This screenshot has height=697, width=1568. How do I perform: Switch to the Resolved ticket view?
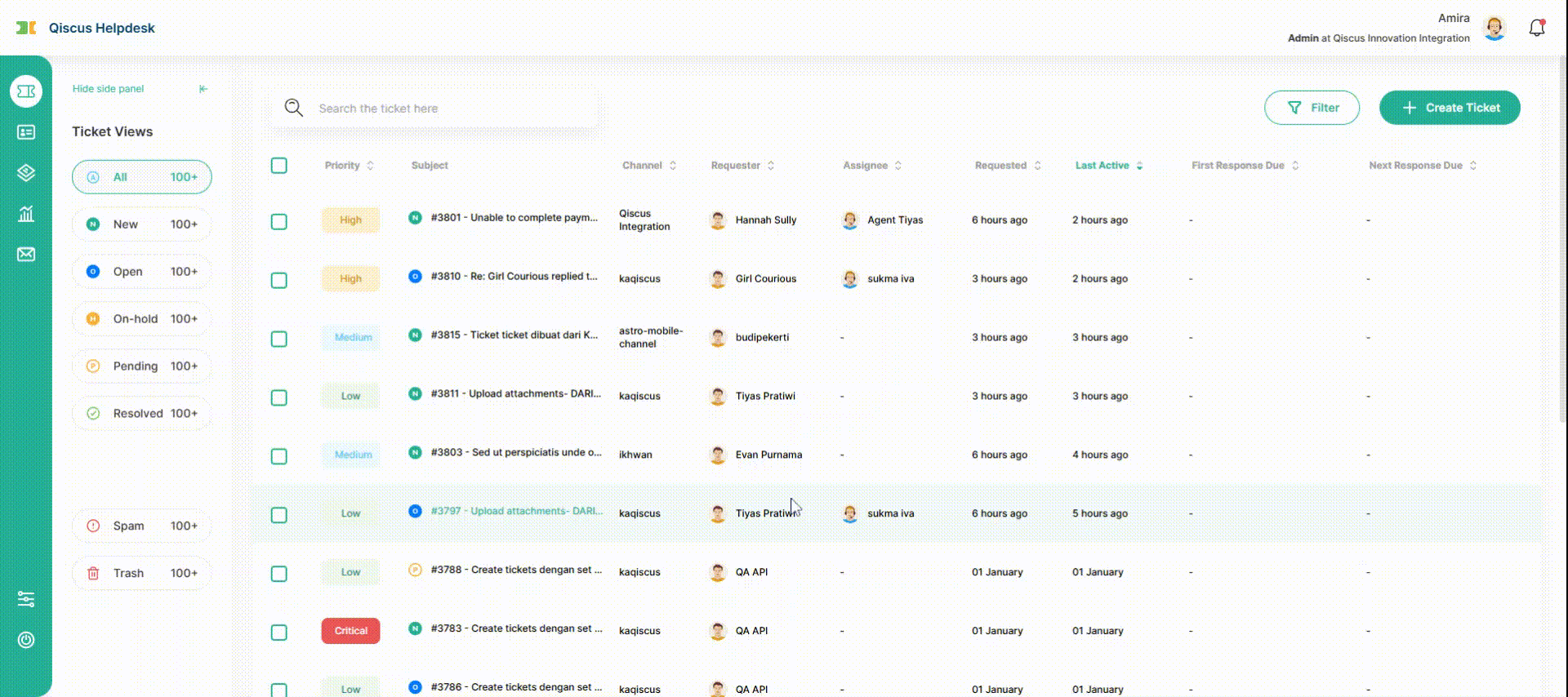(142, 414)
